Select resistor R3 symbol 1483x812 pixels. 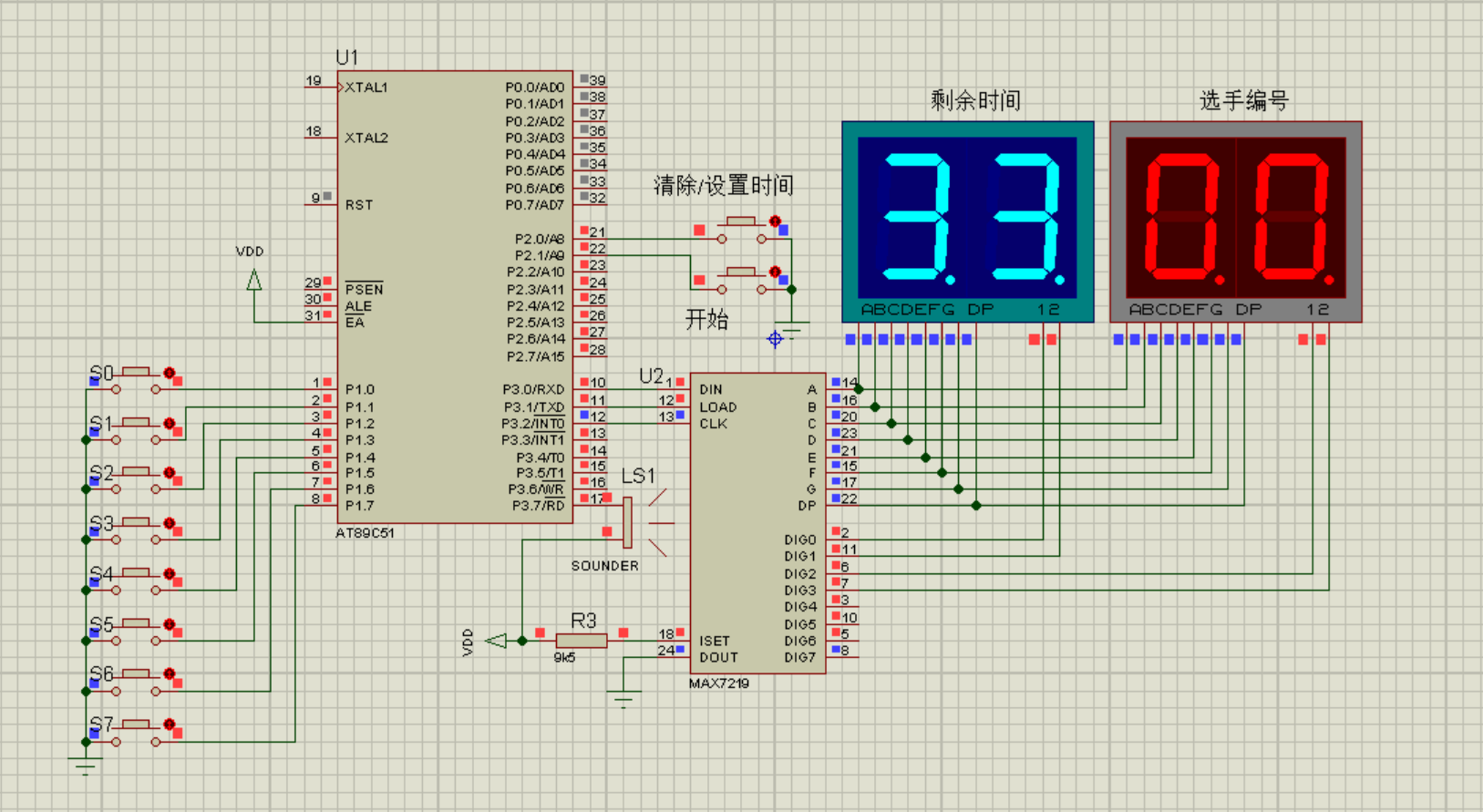[582, 641]
